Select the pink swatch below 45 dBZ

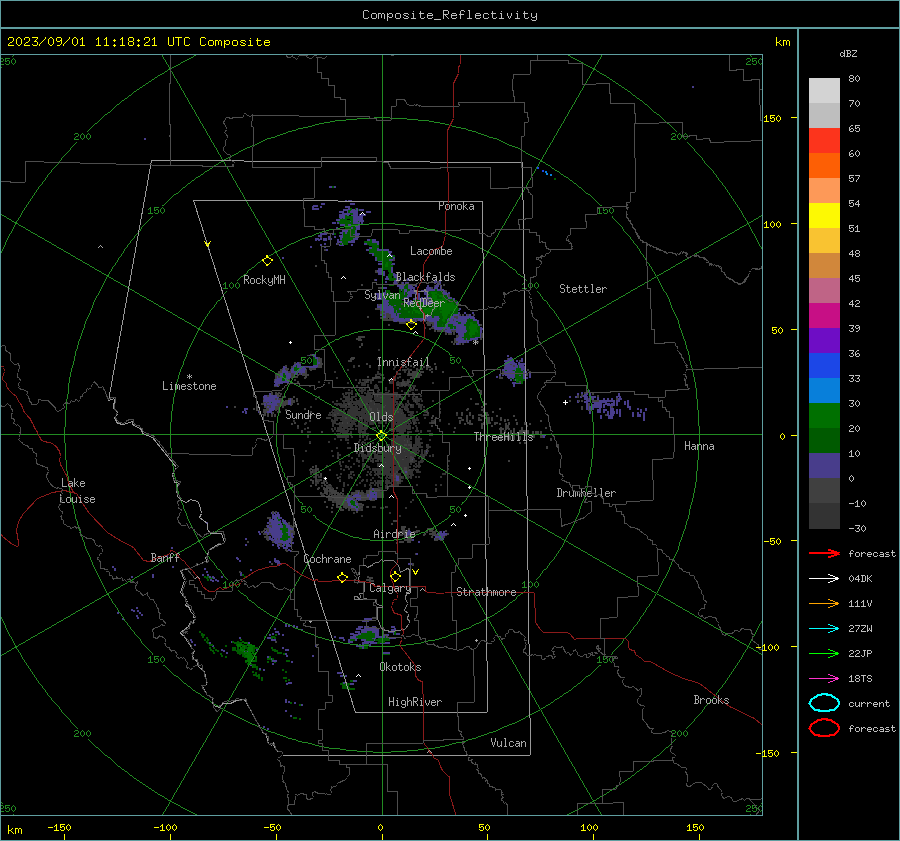coord(824,290)
